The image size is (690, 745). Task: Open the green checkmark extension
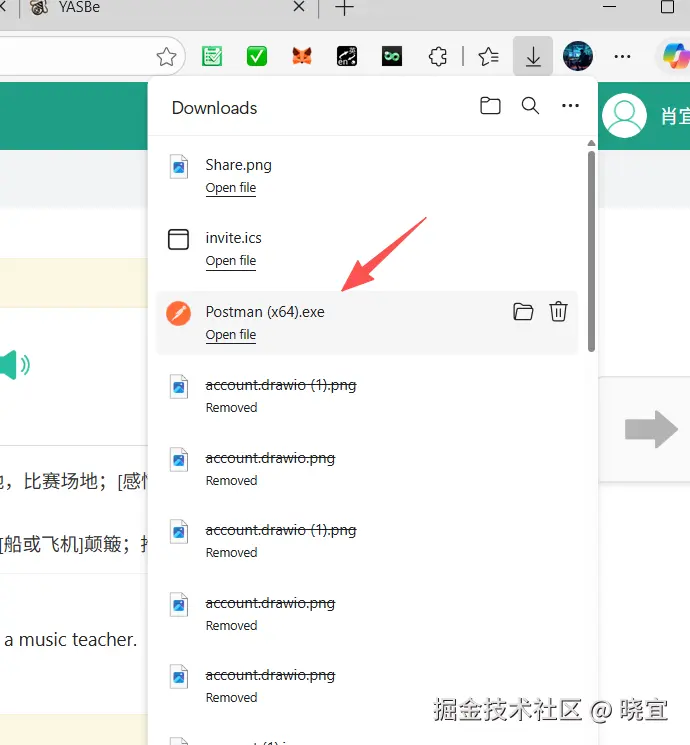point(257,57)
